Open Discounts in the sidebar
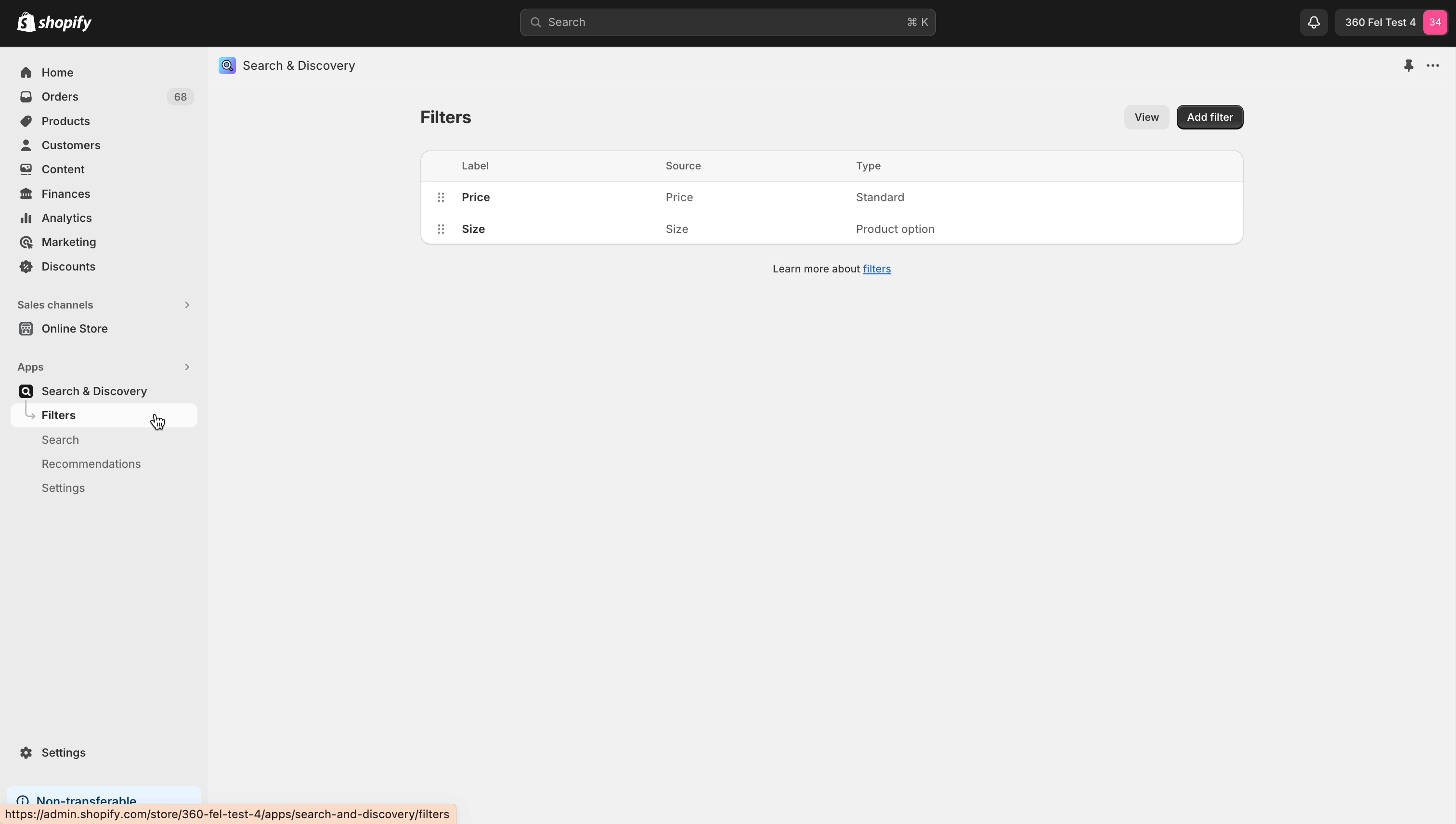This screenshot has height=824, width=1456. click(x=104, y=267)
